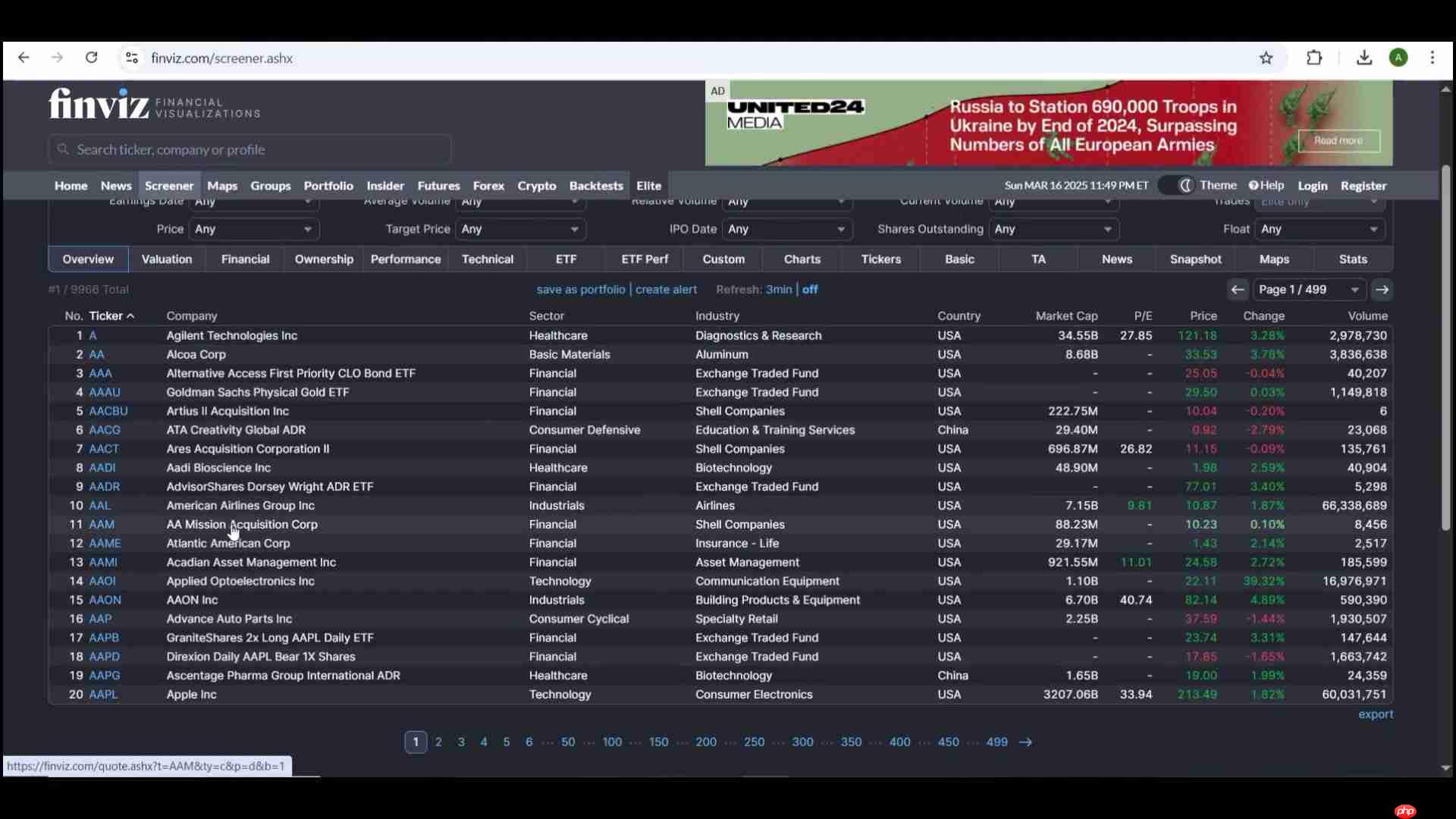
Task: View site information for finviz.com
Action: pyautogui.click(x=131, y=58)
